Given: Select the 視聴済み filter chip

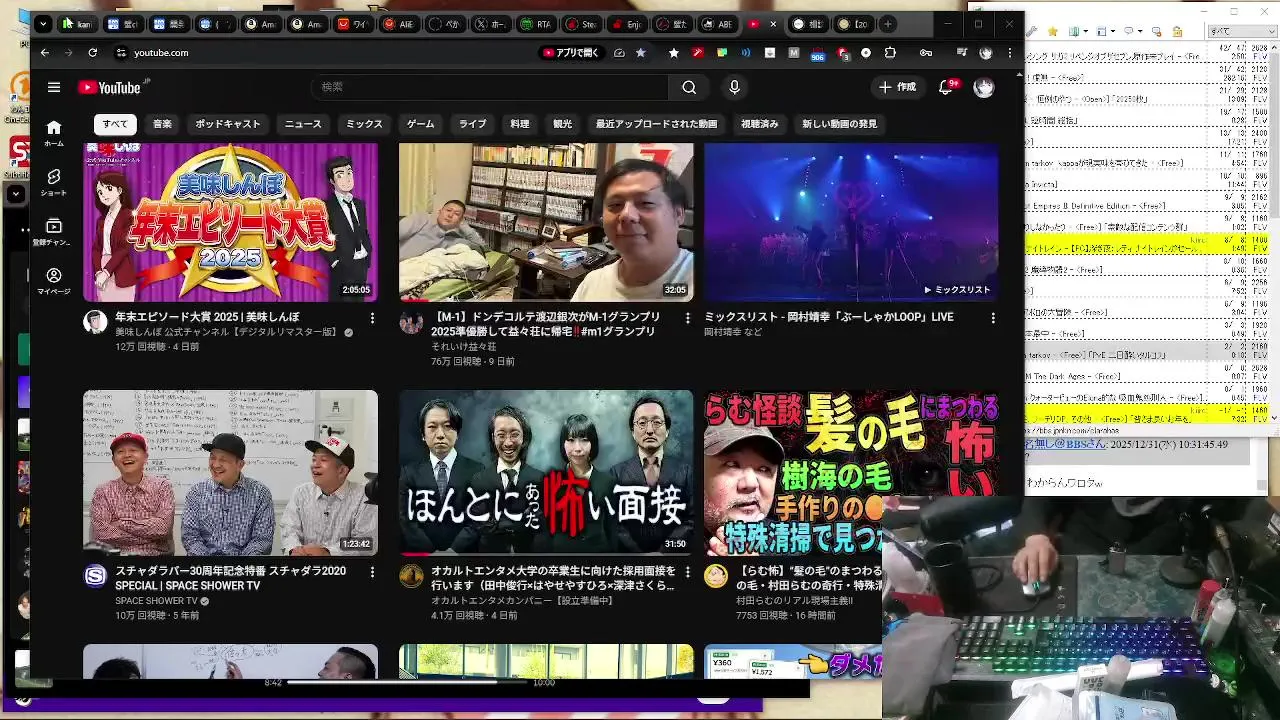Looking at the screenshot, I should pos(759,124).
